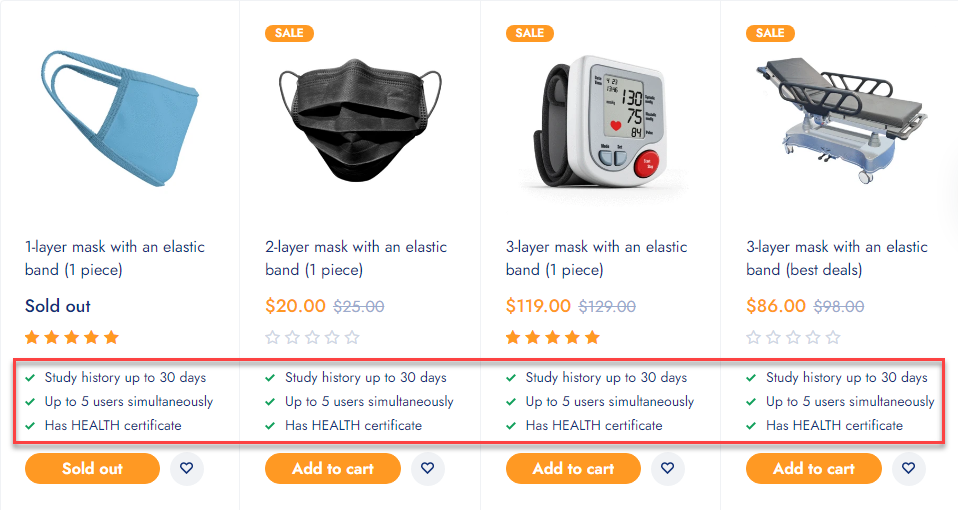Screen dimensions: 958x510
Task: Click the Sold out orange button
Action: pyautogui.click(x=92, y=468)
